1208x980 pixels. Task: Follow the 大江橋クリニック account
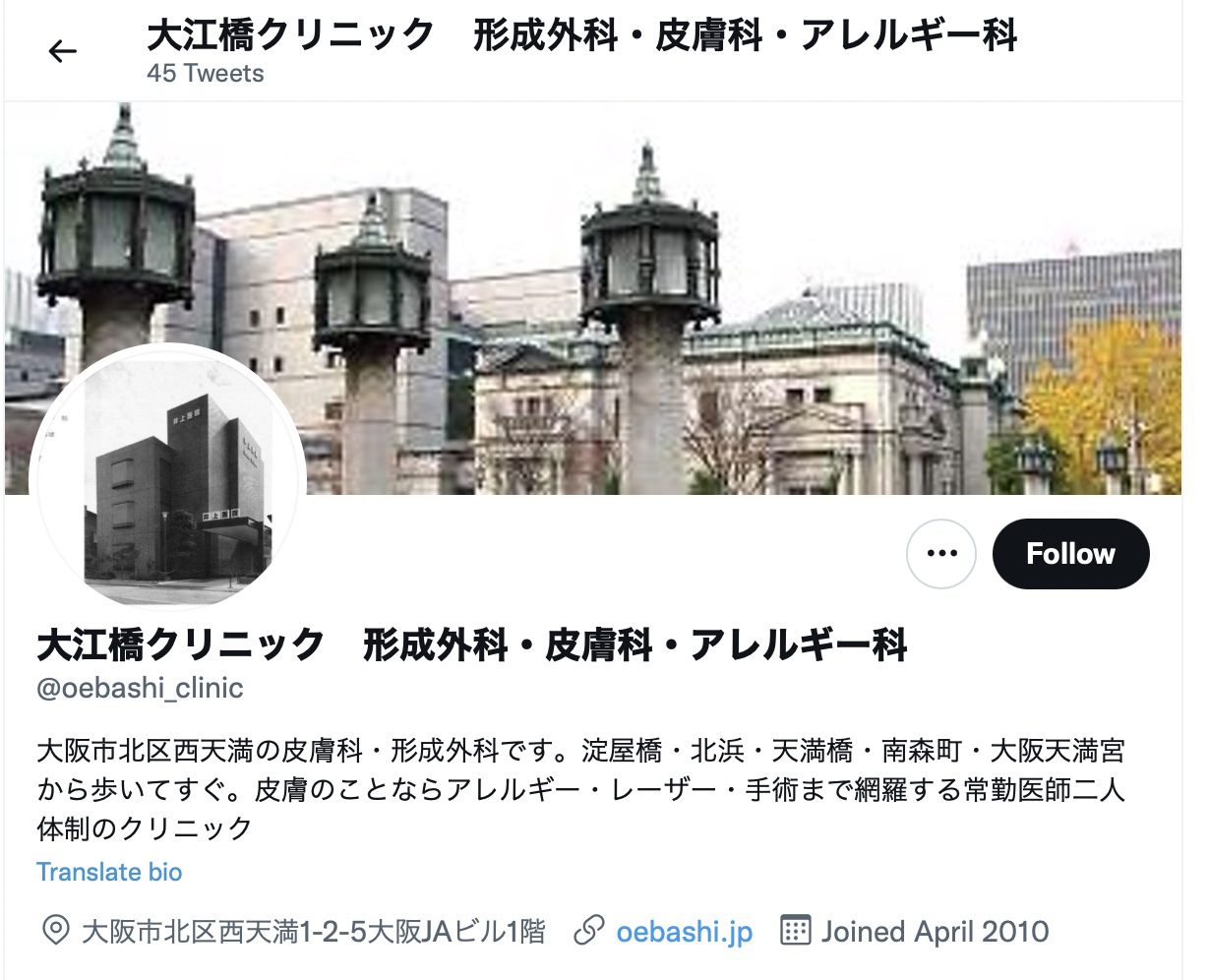(1070, 554)
